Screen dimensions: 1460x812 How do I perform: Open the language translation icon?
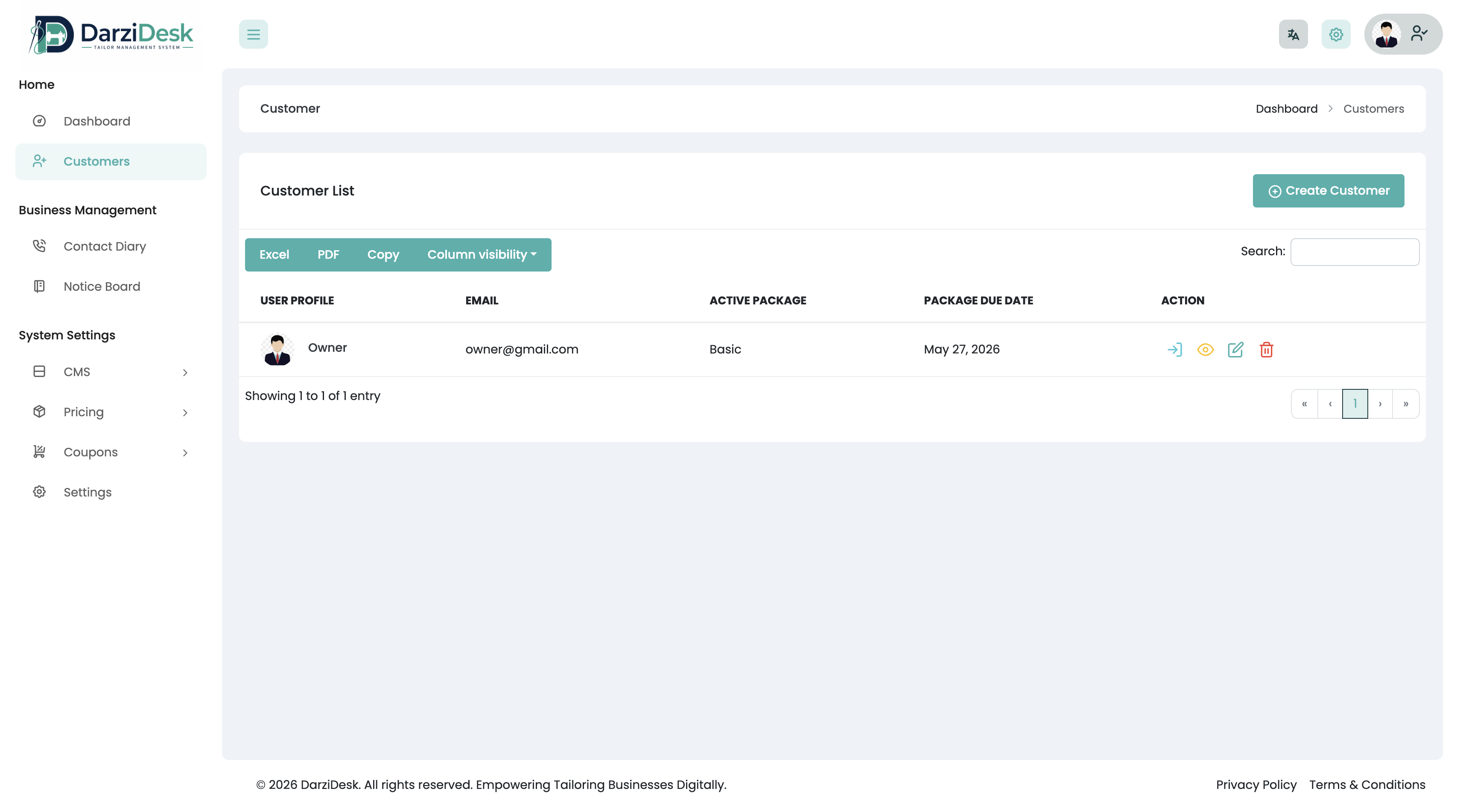pos(1293,35)
